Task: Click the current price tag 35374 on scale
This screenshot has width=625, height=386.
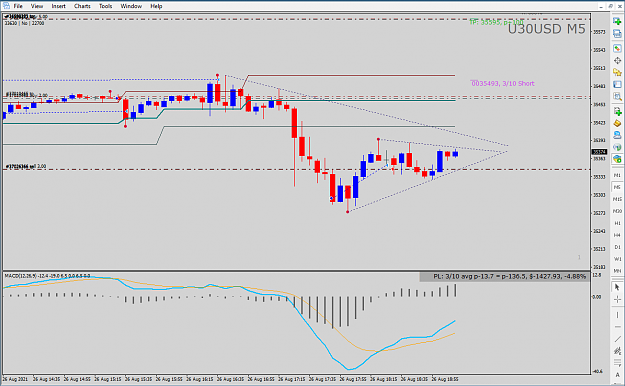Action: 599,152
